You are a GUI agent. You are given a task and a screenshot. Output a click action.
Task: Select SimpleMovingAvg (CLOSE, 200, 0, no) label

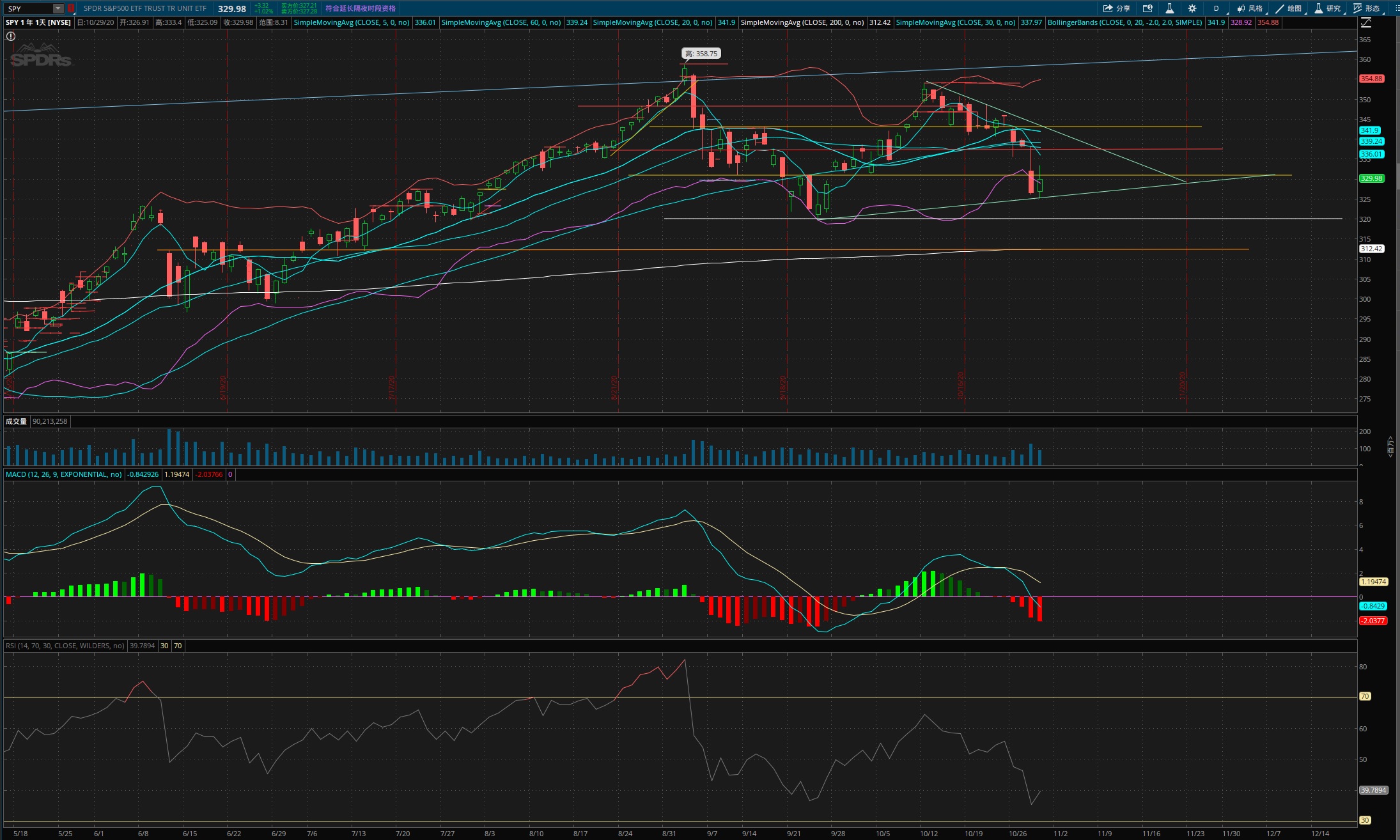point(802,22)
